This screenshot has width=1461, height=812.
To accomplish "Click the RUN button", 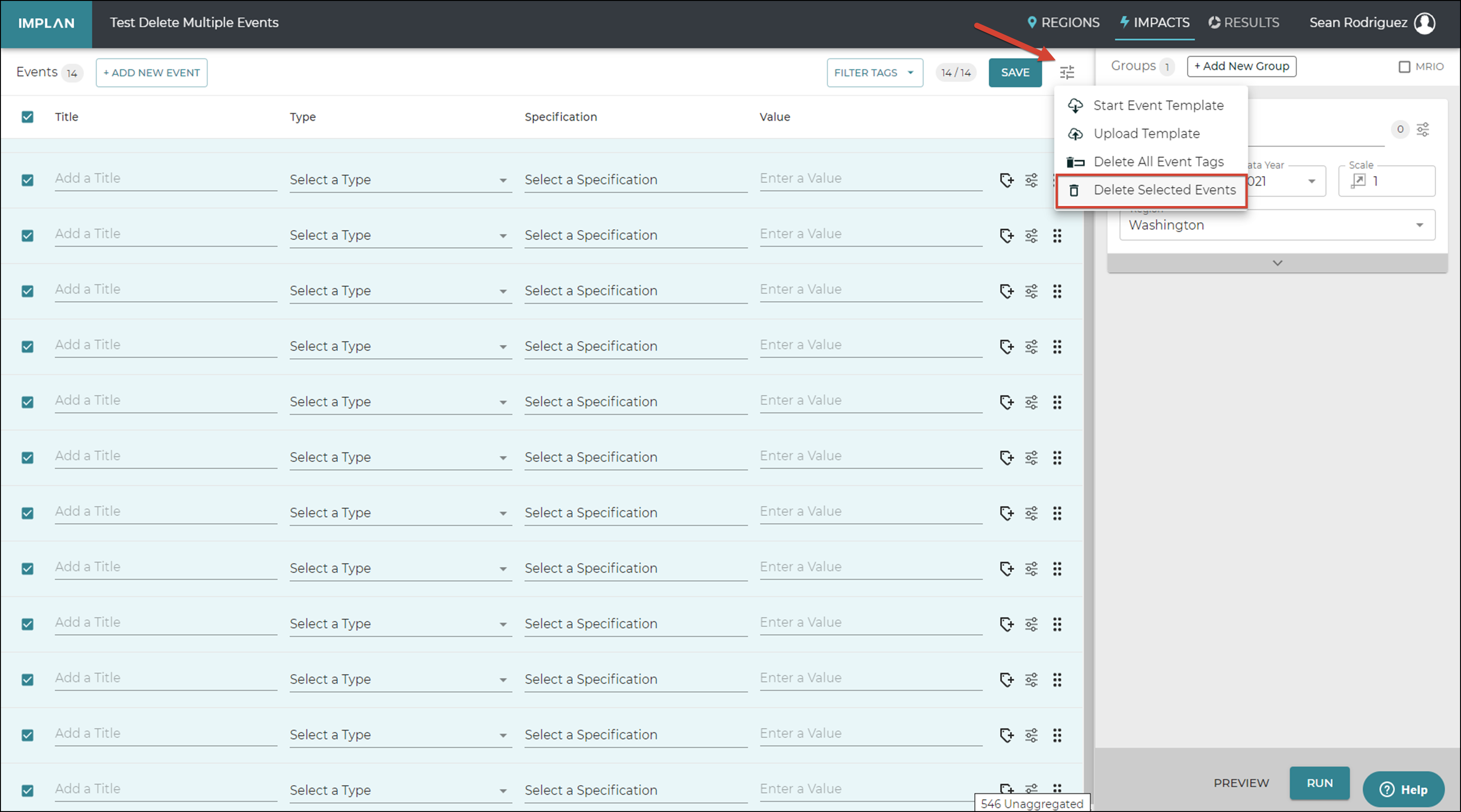I will [1320, 783].
